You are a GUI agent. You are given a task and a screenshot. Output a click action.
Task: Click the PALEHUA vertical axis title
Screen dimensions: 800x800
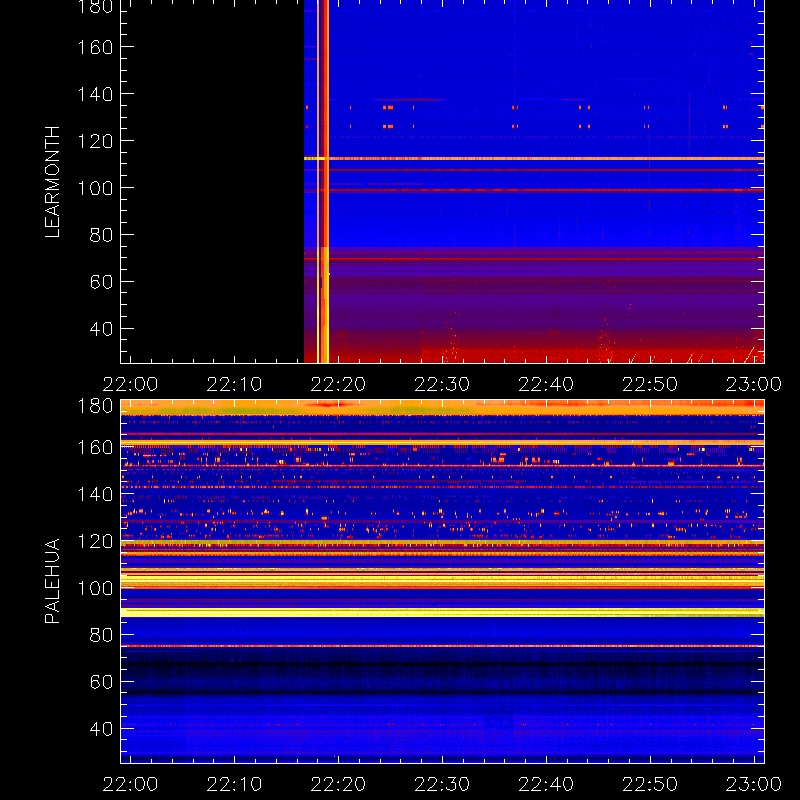click(x=53, y=581)
